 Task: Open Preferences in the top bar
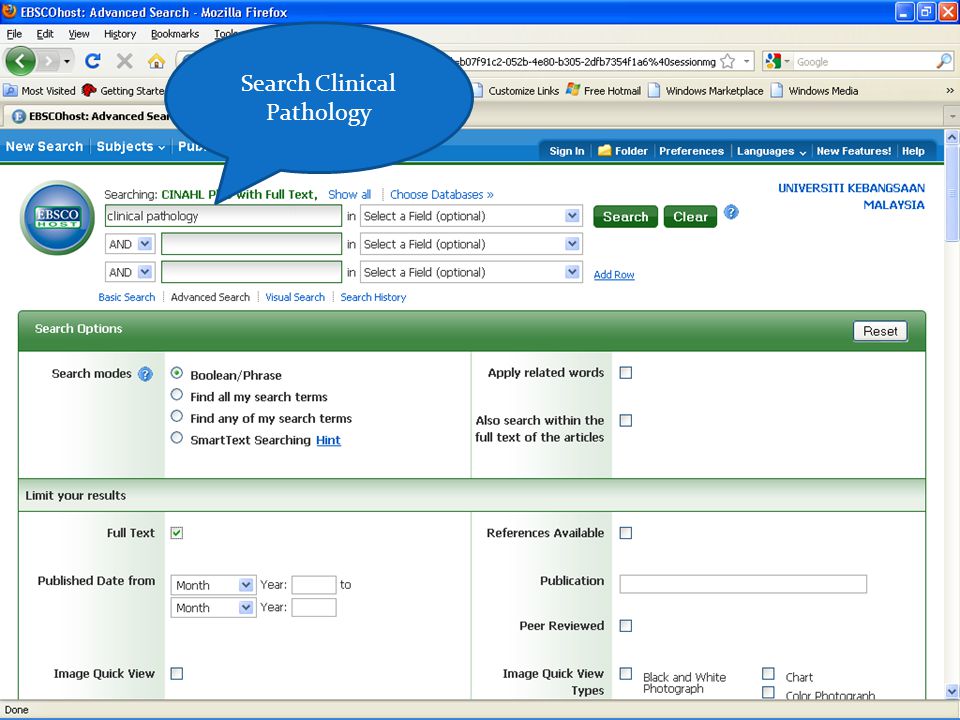pyautogui.click(x=691, y=151)
